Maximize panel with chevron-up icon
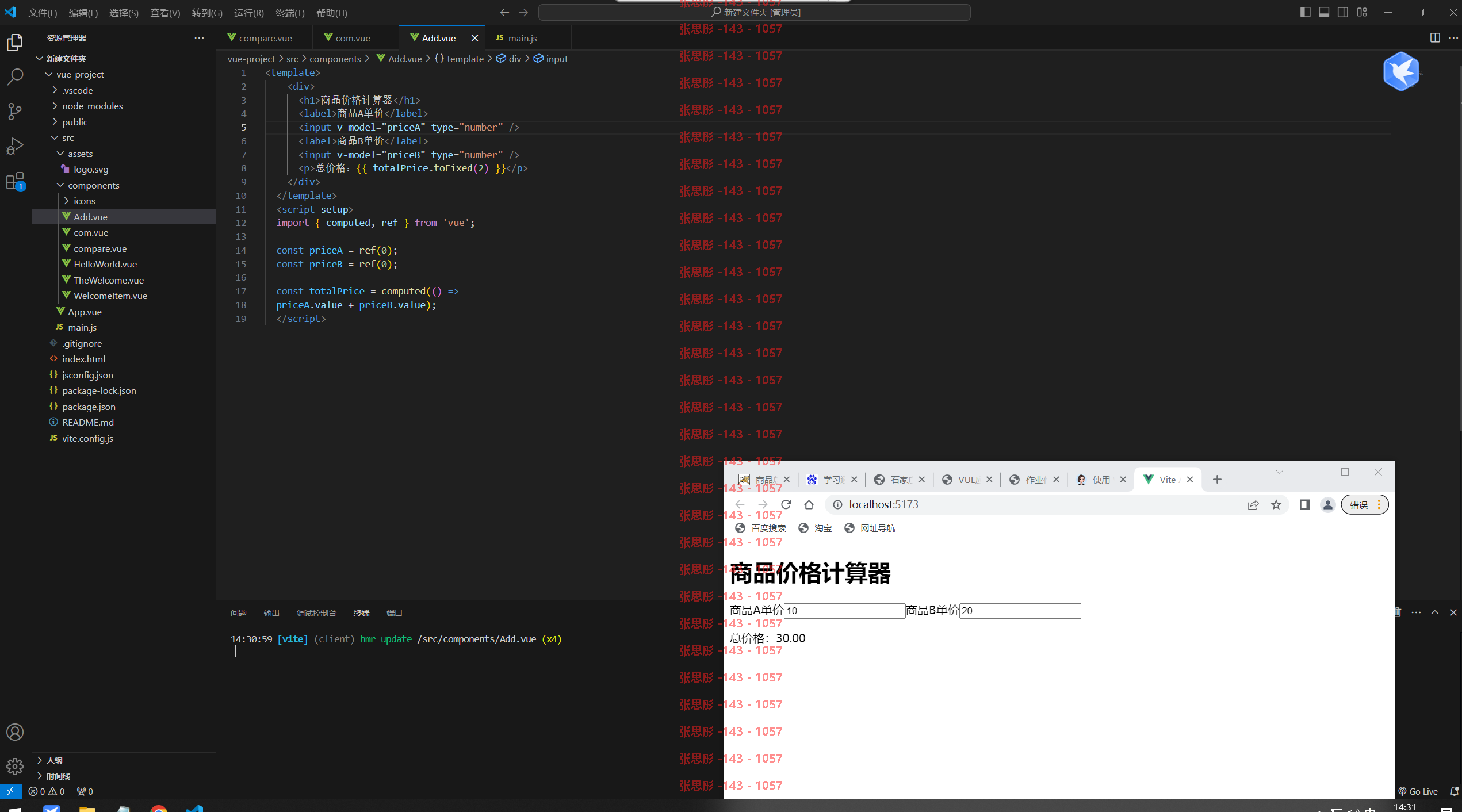Image resolution: width=1462 pixels, height=812 pixels. 1435,612
